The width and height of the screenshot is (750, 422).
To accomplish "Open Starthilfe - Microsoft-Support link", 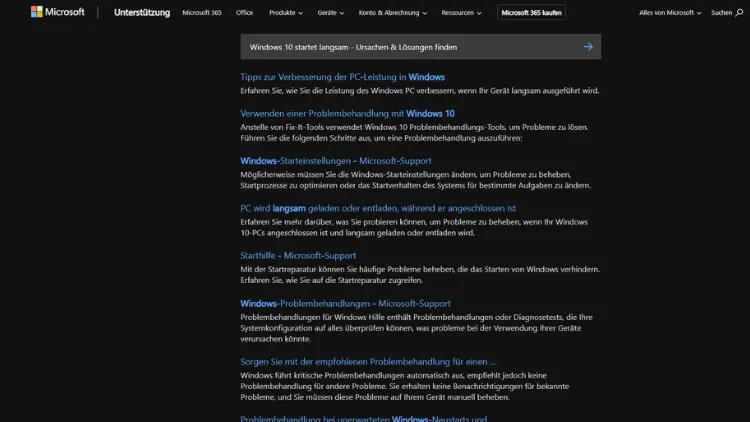I will tap(298, 255).
